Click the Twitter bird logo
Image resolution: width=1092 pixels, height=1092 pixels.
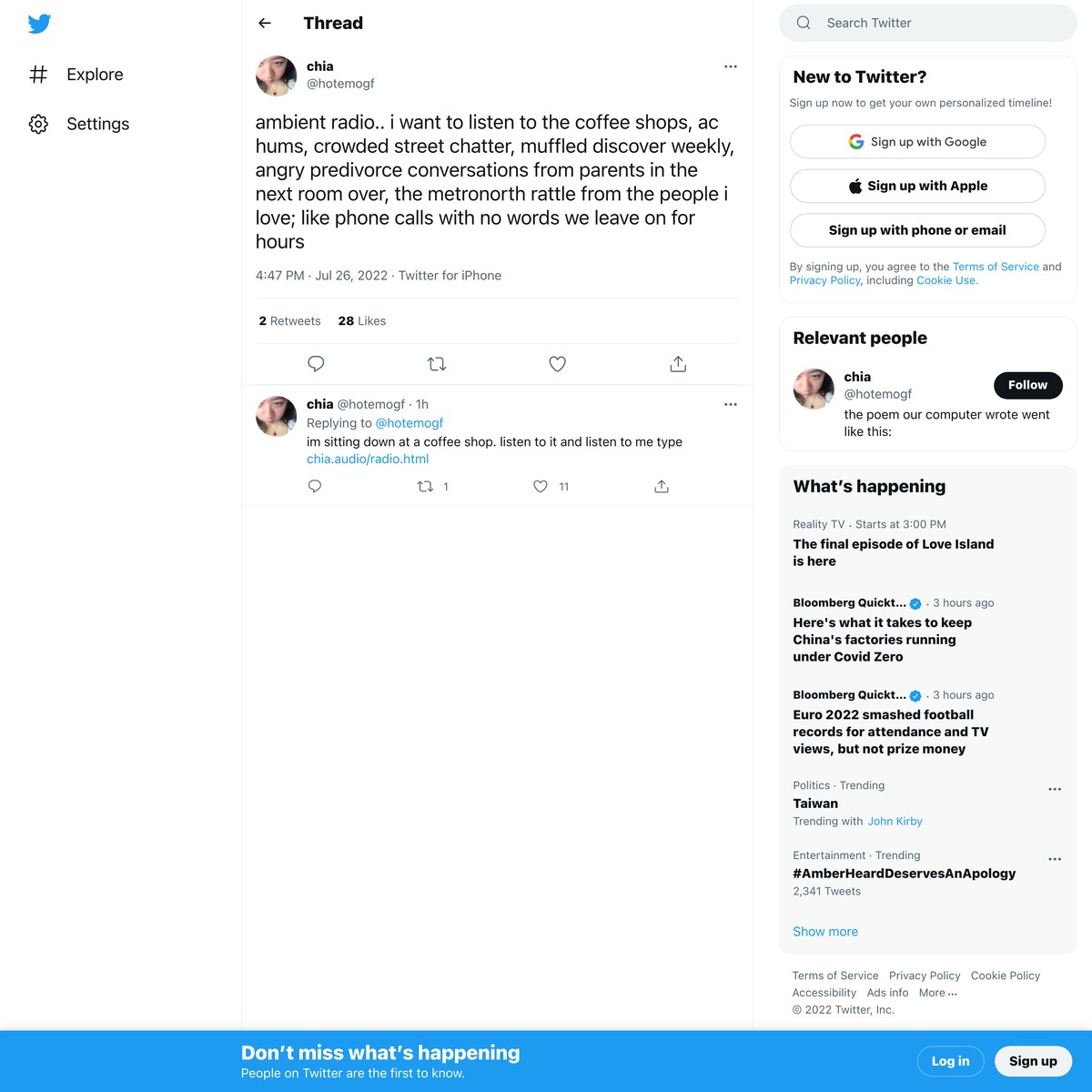tap(39, 24)
